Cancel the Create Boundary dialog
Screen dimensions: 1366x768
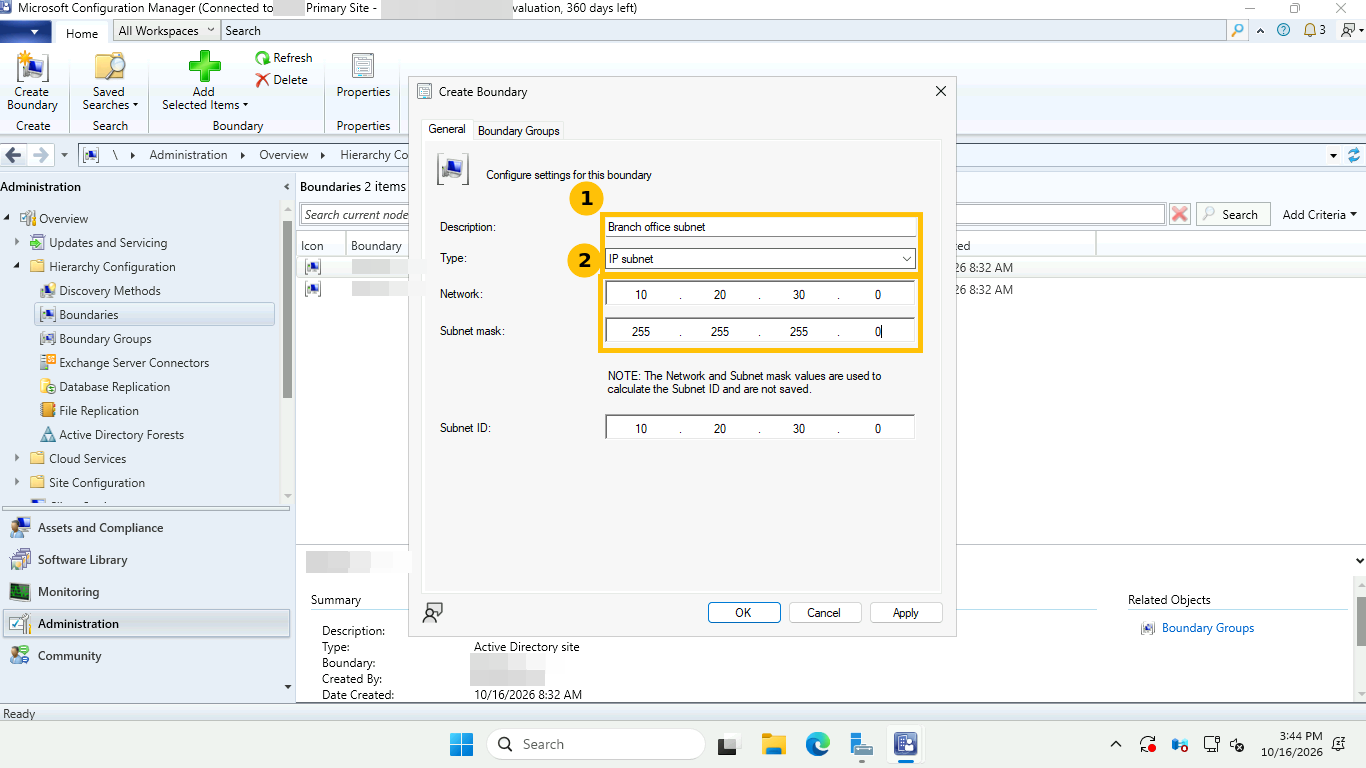[824, 613]
